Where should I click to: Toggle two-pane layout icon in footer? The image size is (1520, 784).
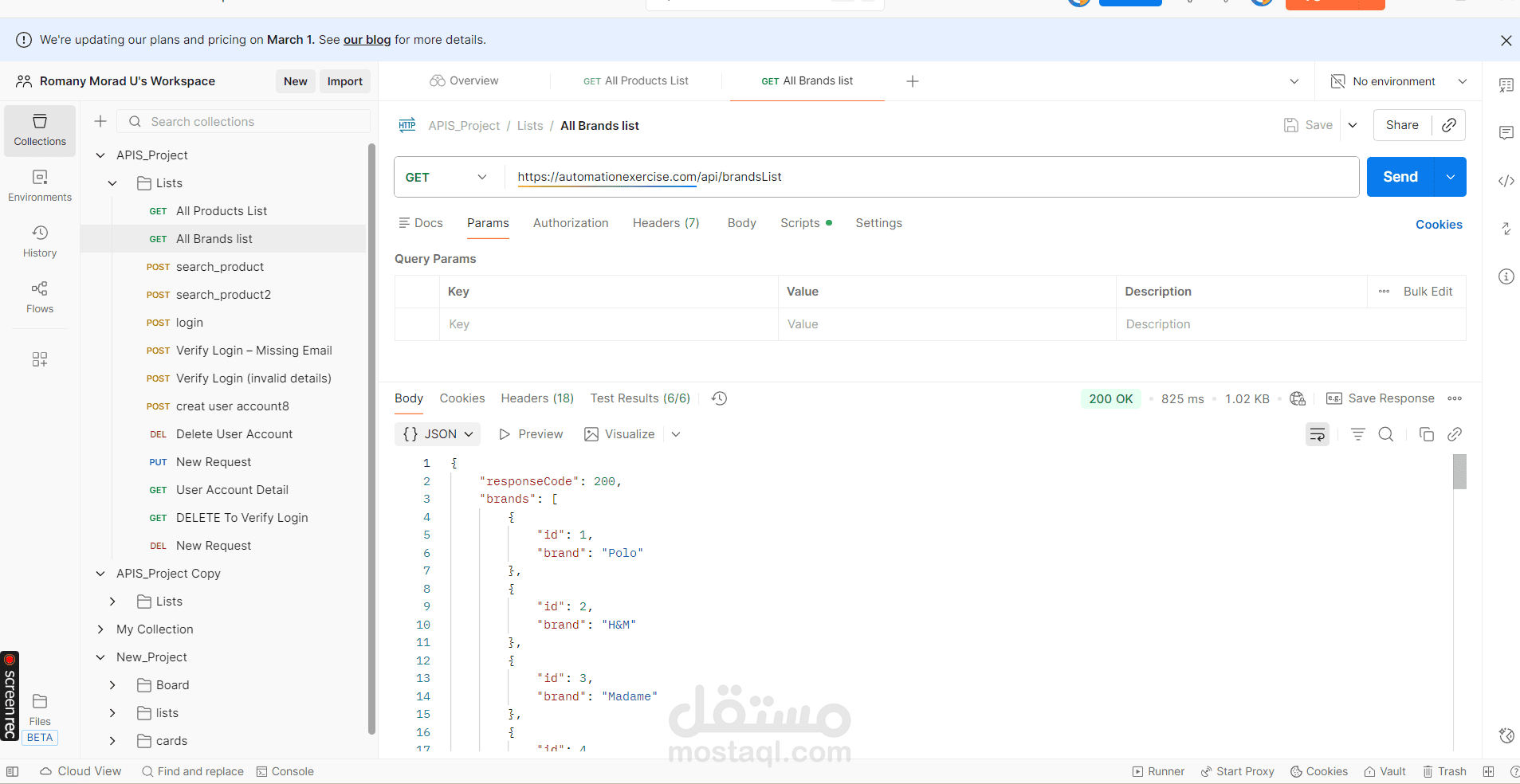pos(1488,771)
